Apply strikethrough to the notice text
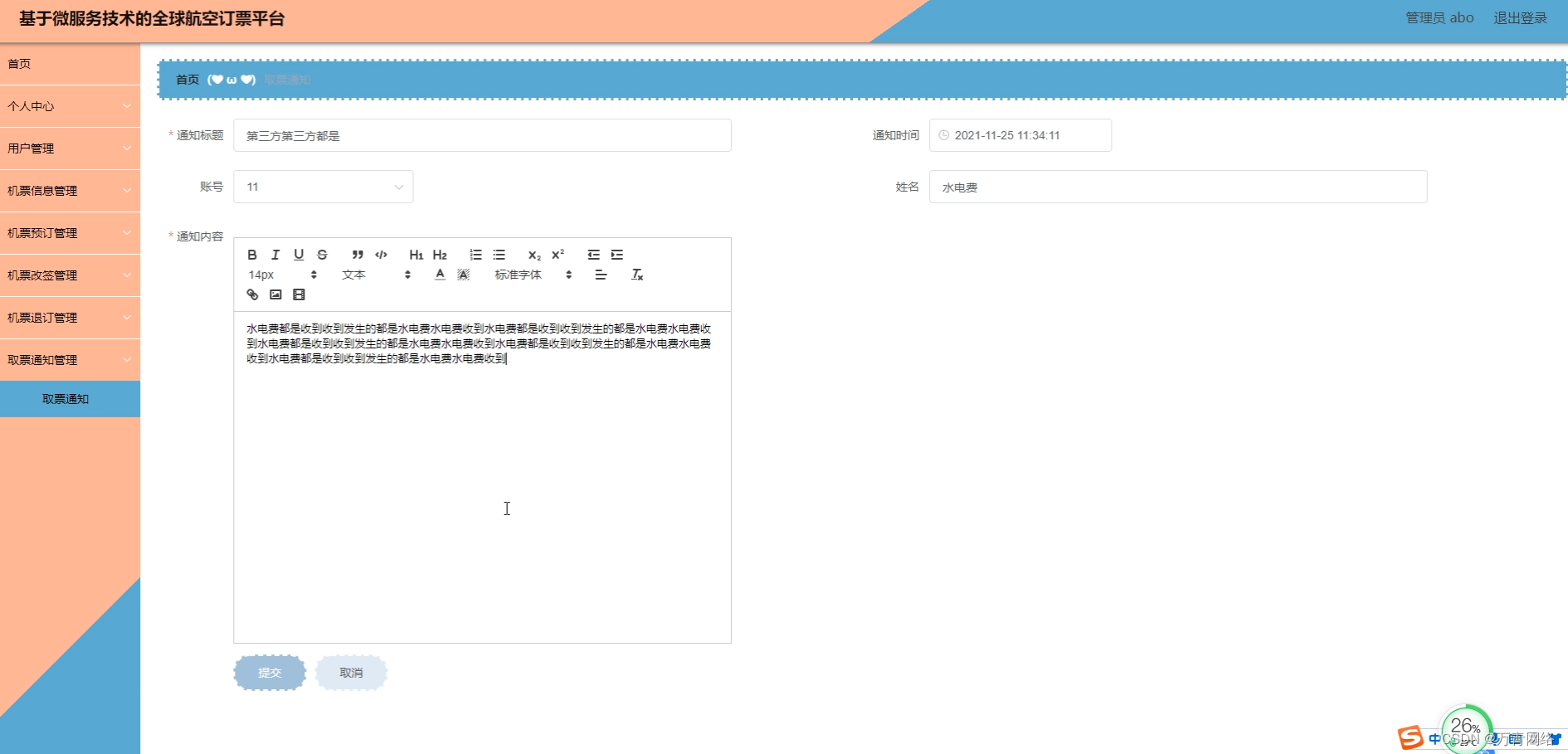Viewport: 1568px width, 754px height. (x=322, y=255)
